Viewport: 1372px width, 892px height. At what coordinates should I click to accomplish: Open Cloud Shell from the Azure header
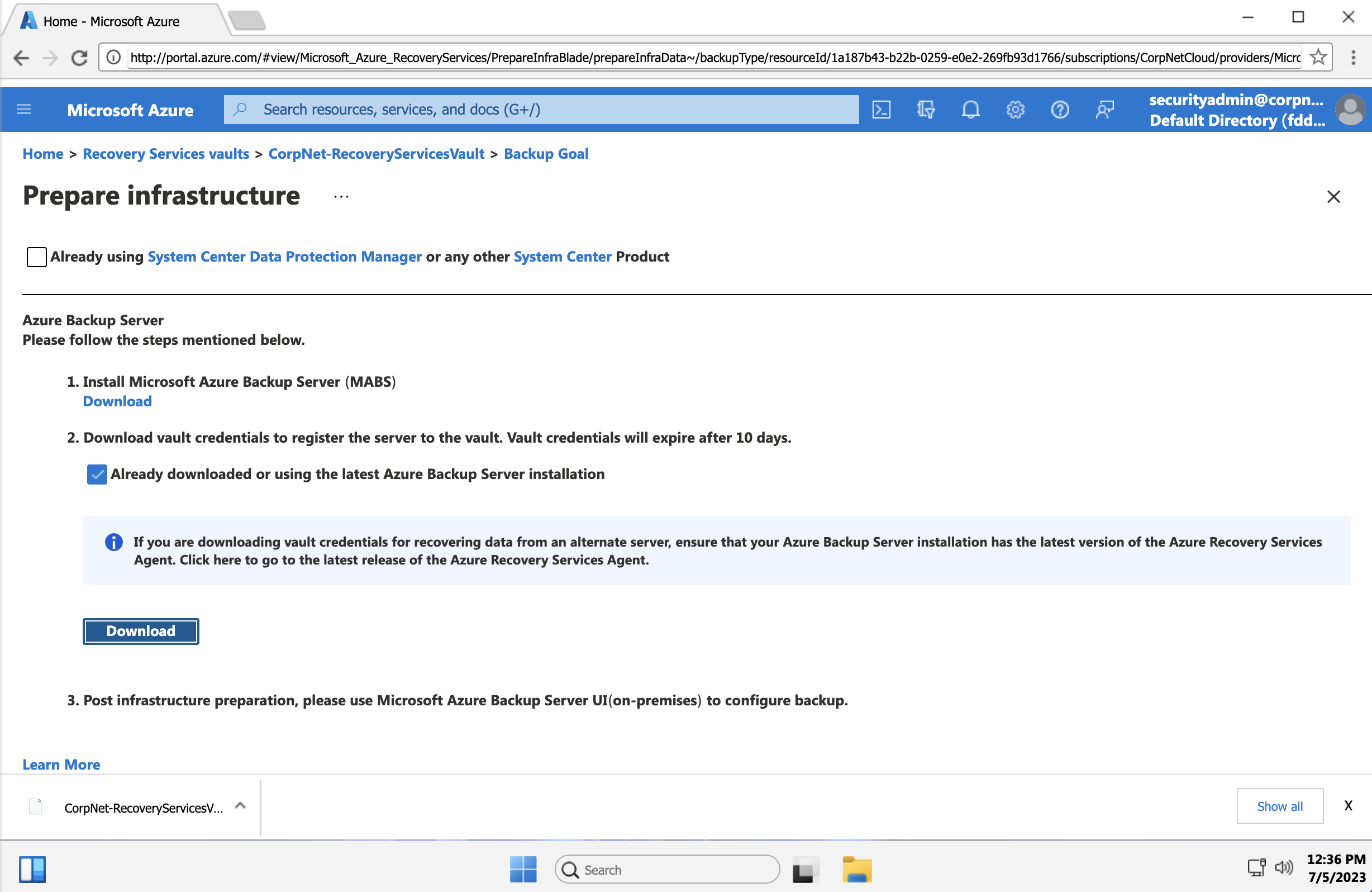coord(881,110)
